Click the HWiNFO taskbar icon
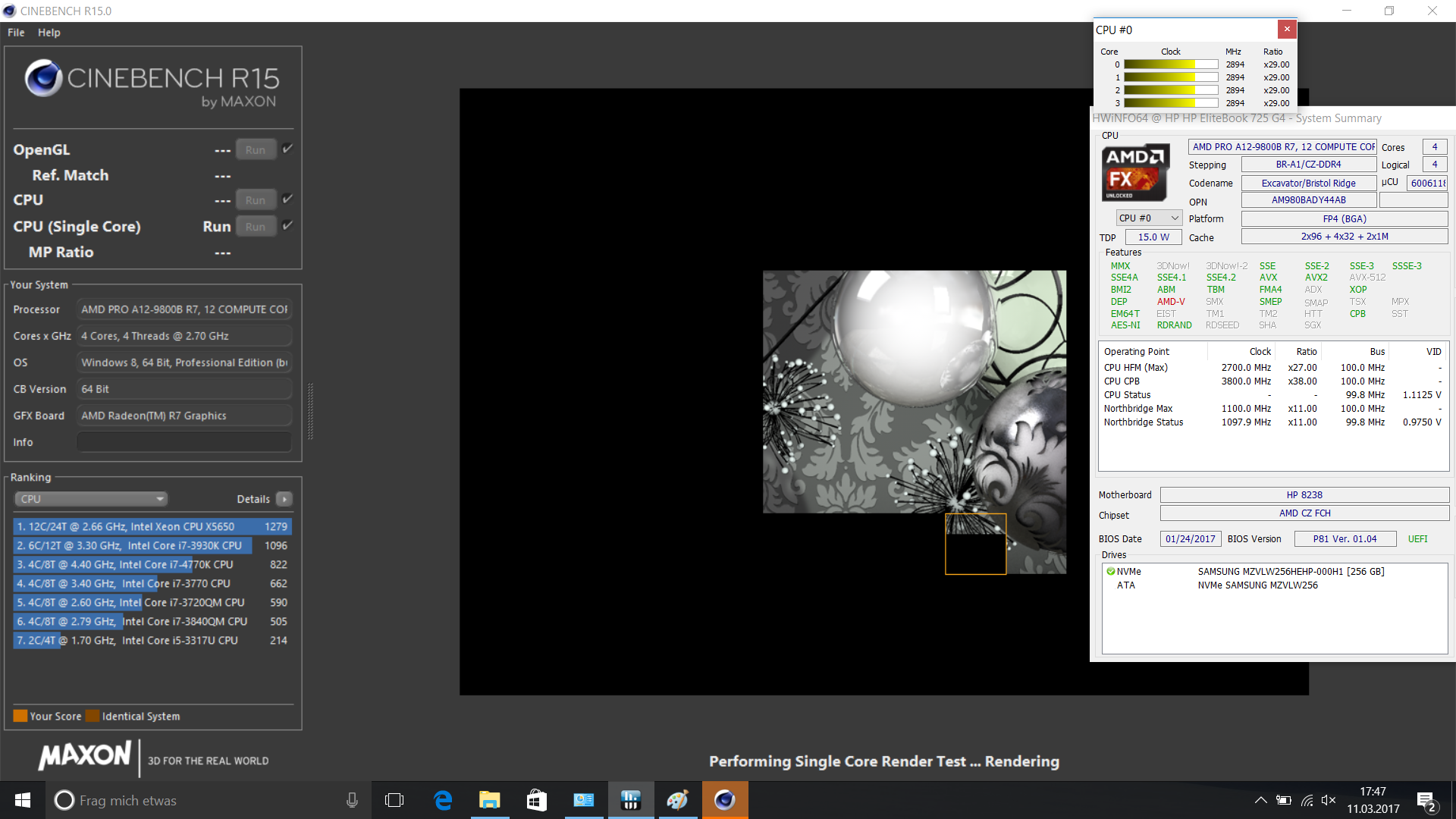The image size is (1456, 819). click(x=630, y=800)
